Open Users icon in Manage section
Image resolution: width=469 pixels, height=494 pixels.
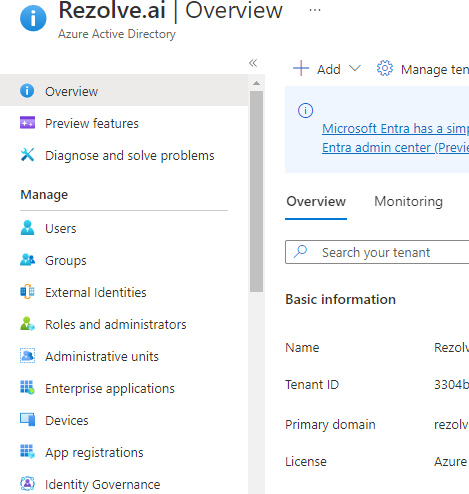tap(27, 228)
